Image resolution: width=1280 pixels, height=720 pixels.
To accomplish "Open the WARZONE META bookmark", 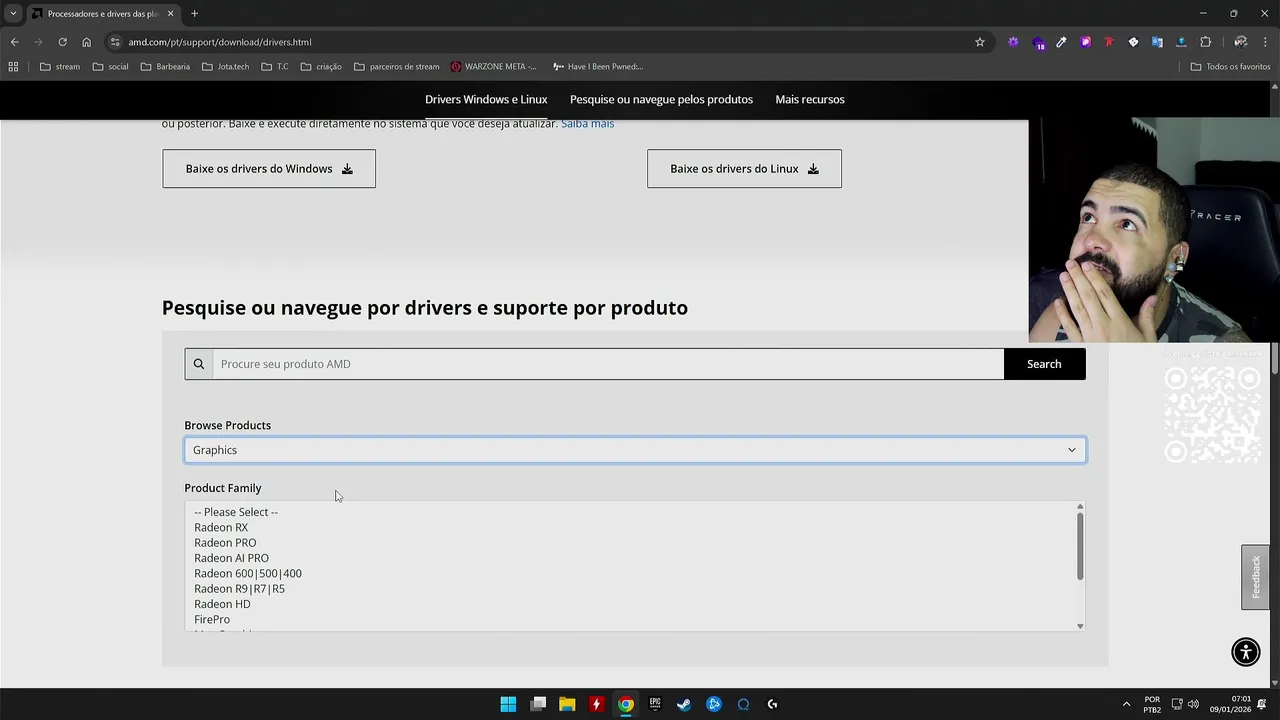I will click(493, 67).
